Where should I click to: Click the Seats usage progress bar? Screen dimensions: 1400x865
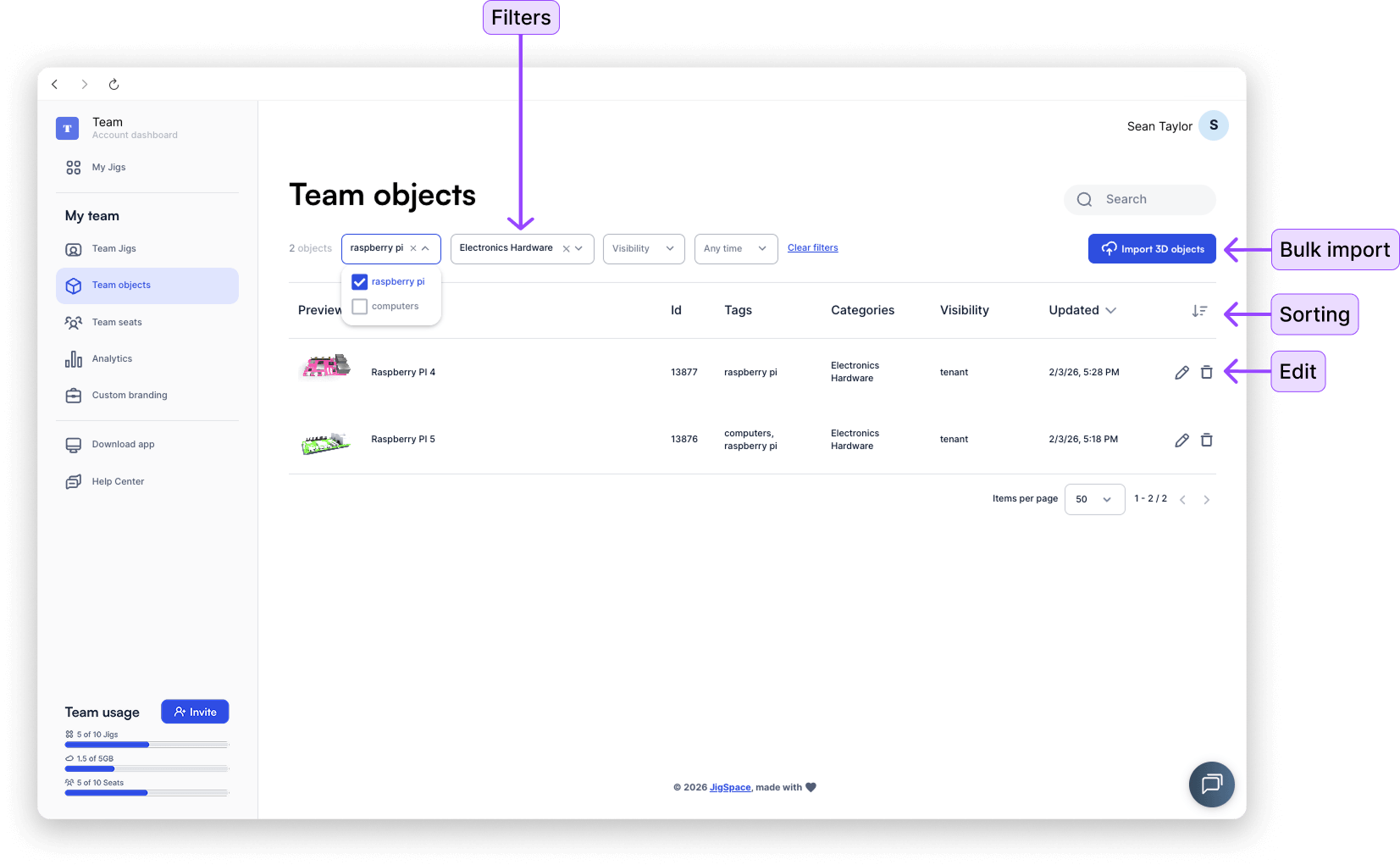pyautogui.click(x=147, y=793)
